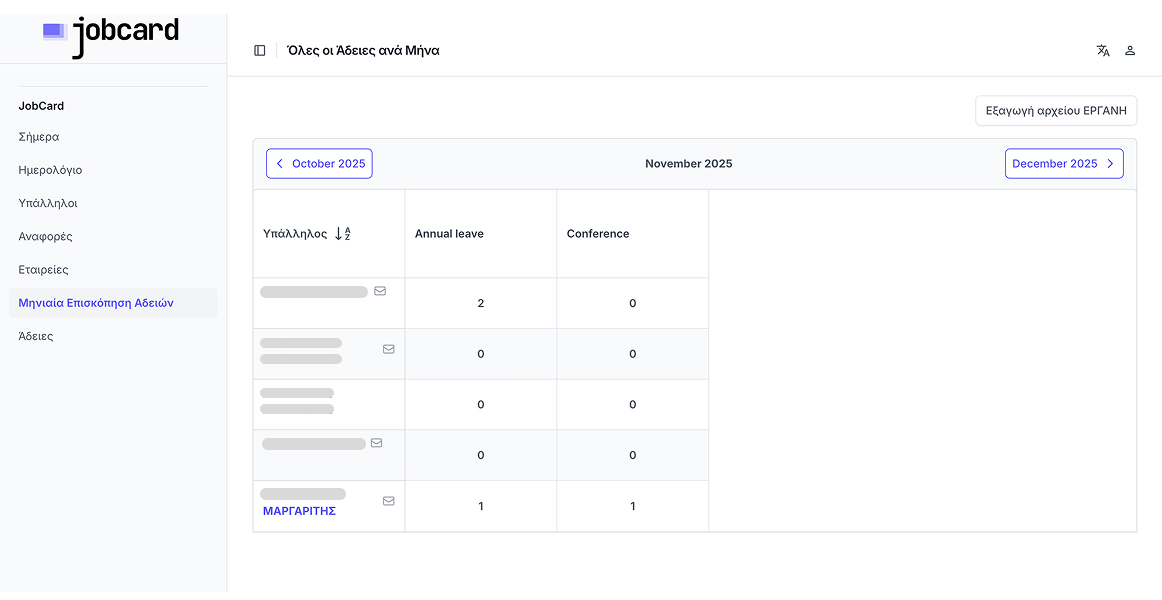Open the user account icon
The image size is (1162, 600).
1130,51
